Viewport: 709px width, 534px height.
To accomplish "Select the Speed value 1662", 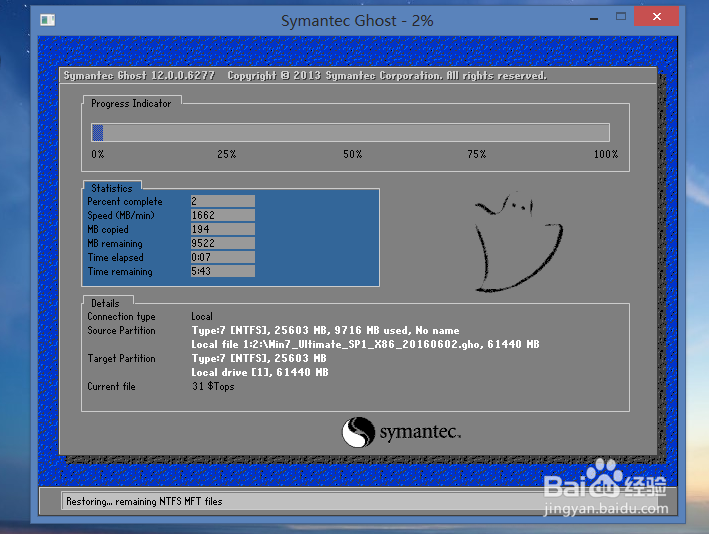I will 222,215.
